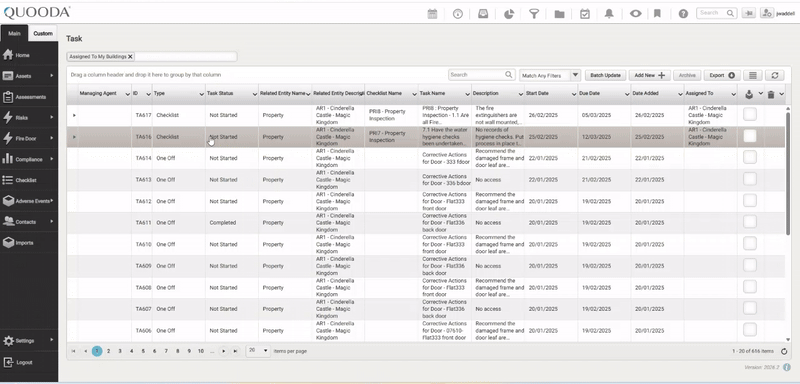800x384 pixels.
Task: Open the folder icon in top toolbar
Action: pyautogui.click(x=559, y=14)
